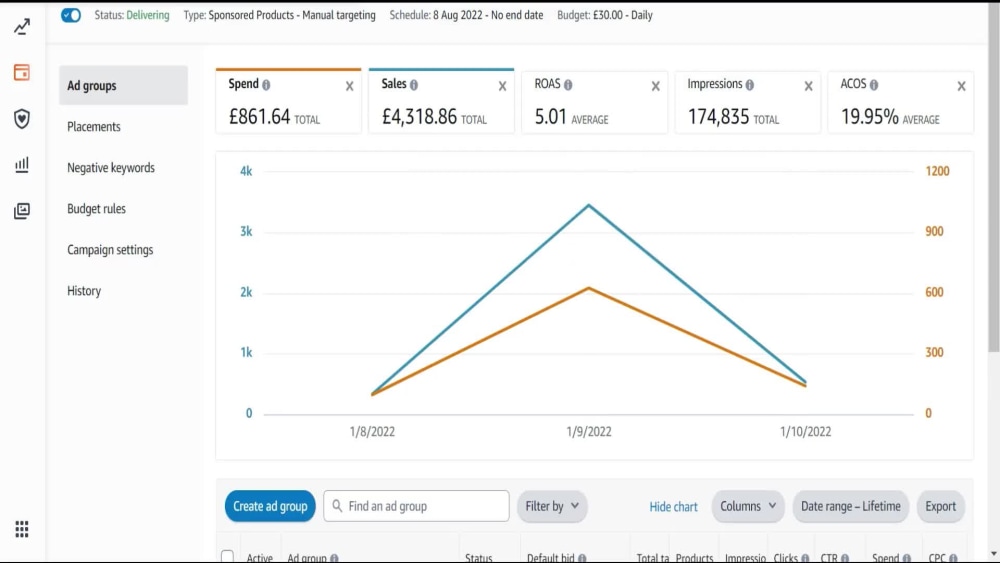Image resolution: width=1000 pixels, height=563 pixels.
Task: Open Negative keywords section
Action: coord(111,168)
